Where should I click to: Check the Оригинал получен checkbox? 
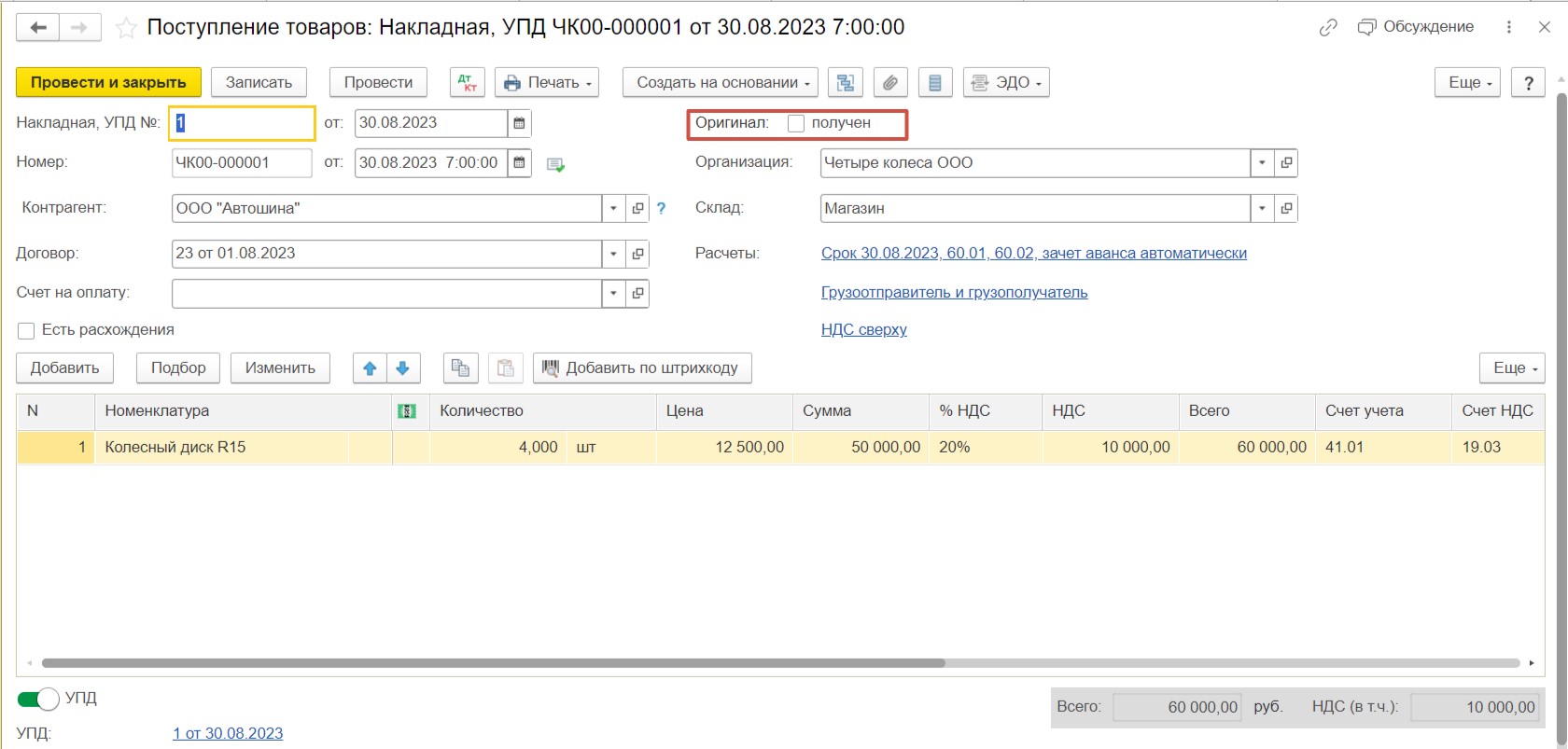coord(796,124)
